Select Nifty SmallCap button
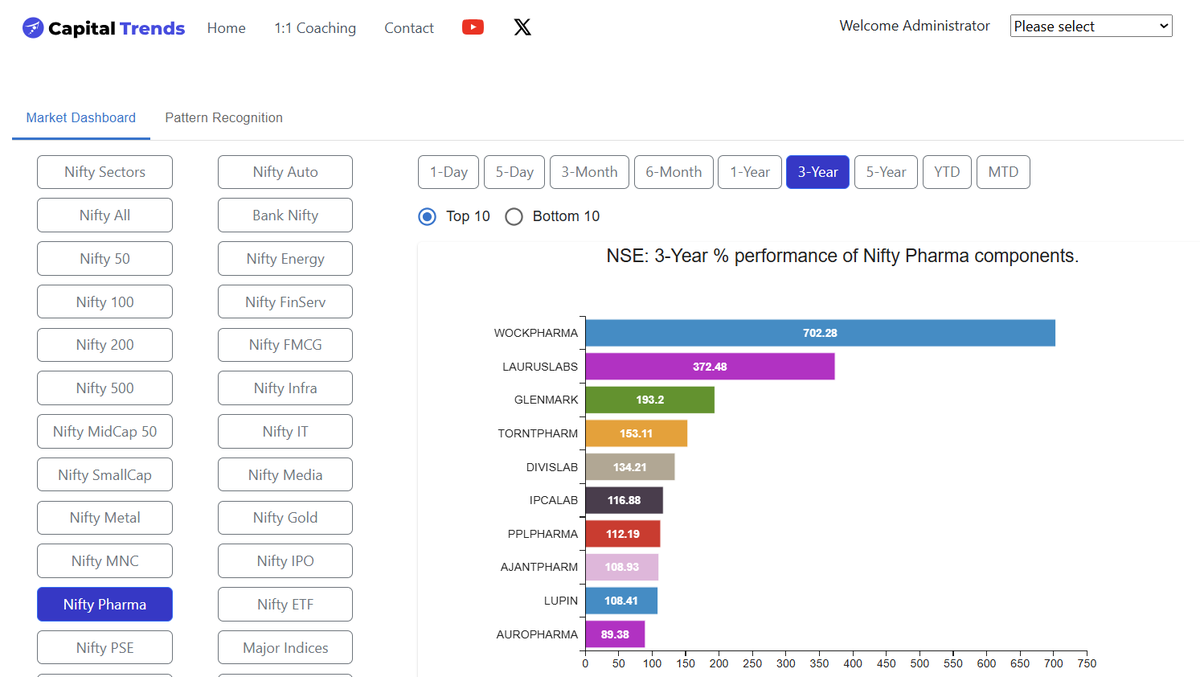The image size is (1200, 677). tap(105, 474)
